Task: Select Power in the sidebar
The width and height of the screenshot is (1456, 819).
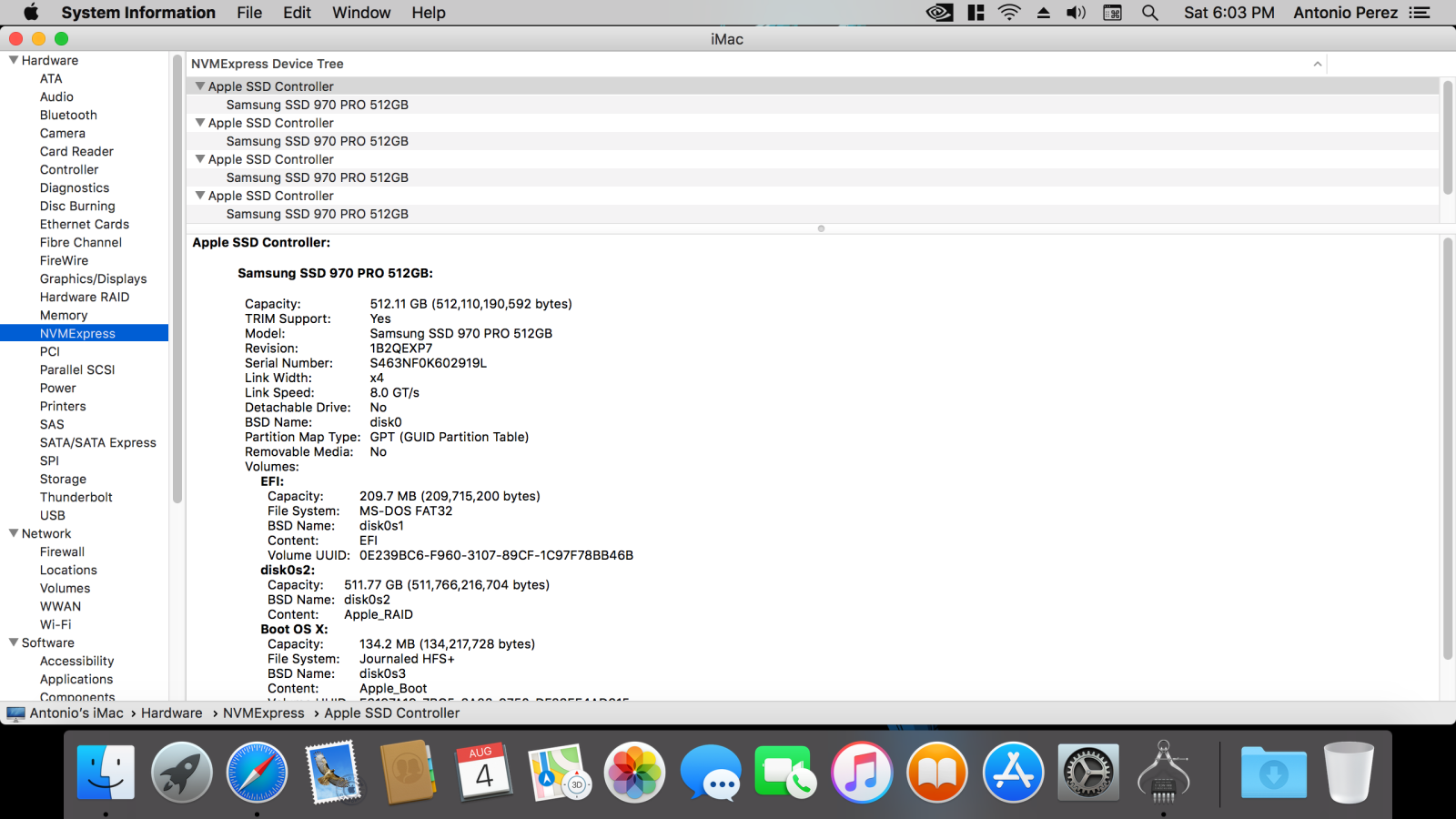Action: point(58,388)
